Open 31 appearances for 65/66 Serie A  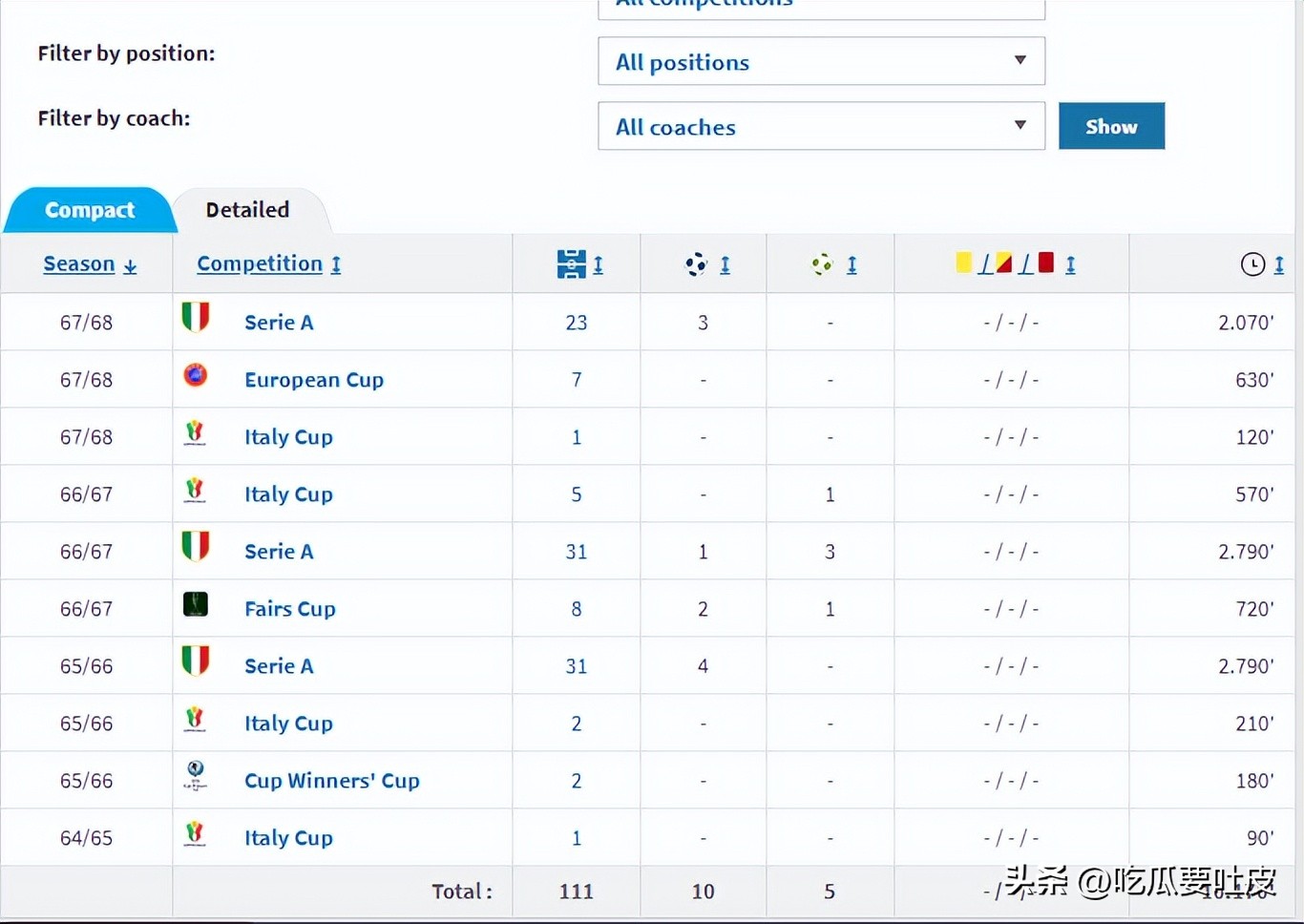click(x=576, y=666)
